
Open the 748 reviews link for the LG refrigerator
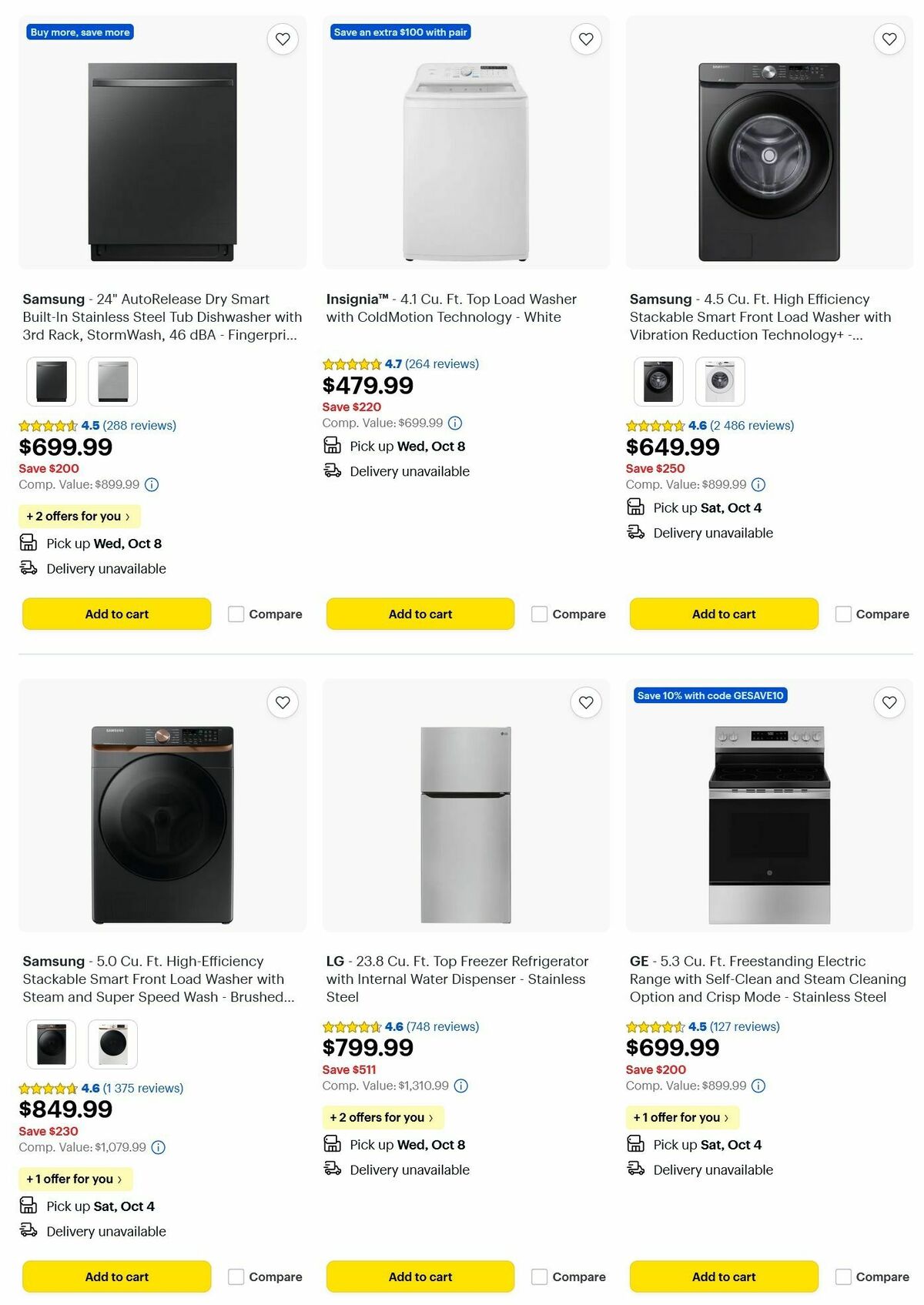(x=447, y=1026)
